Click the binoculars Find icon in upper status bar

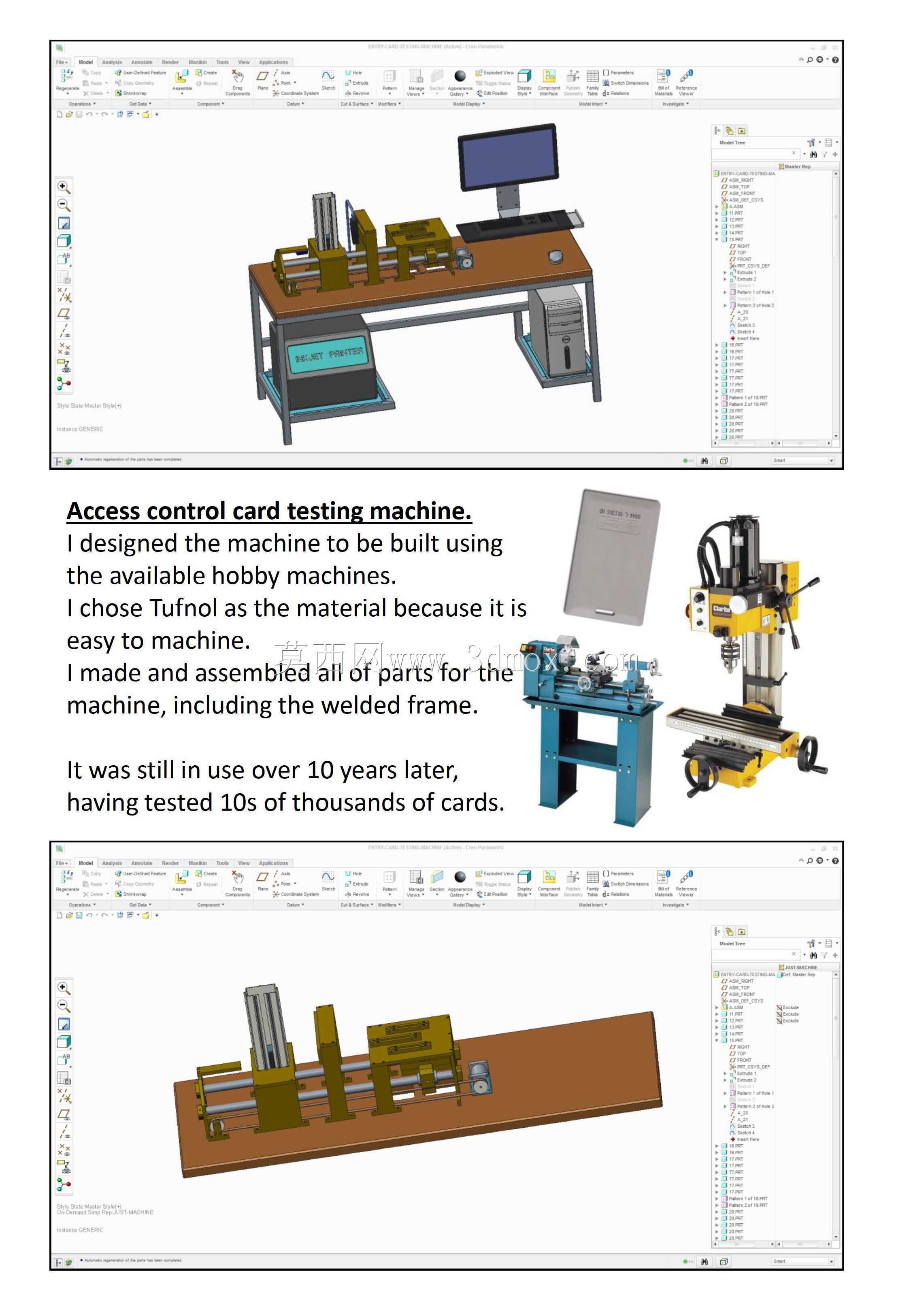point(705,460)
